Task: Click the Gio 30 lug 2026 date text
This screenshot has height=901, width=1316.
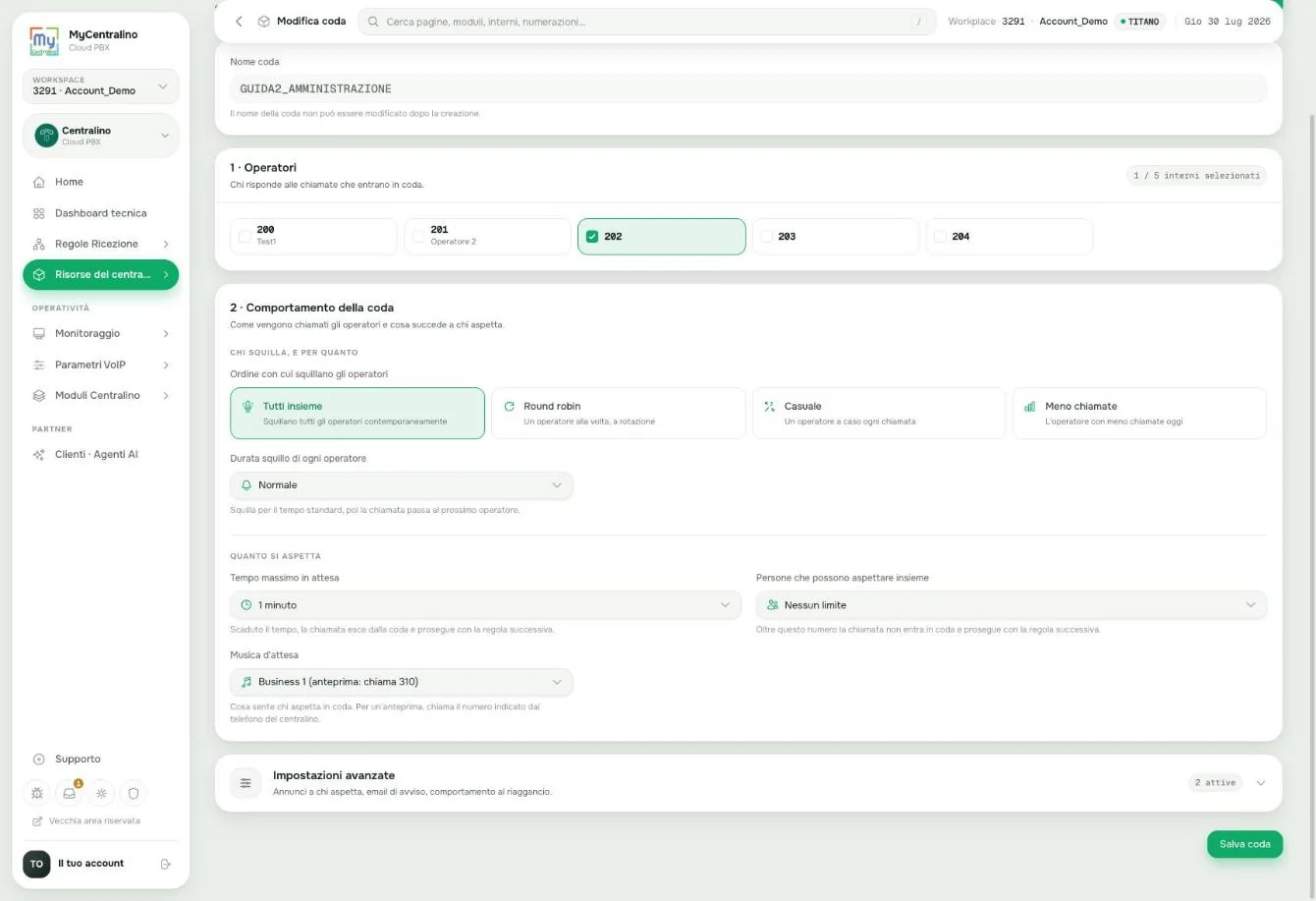Action: pyautogui.click(x=1228, y=21)
